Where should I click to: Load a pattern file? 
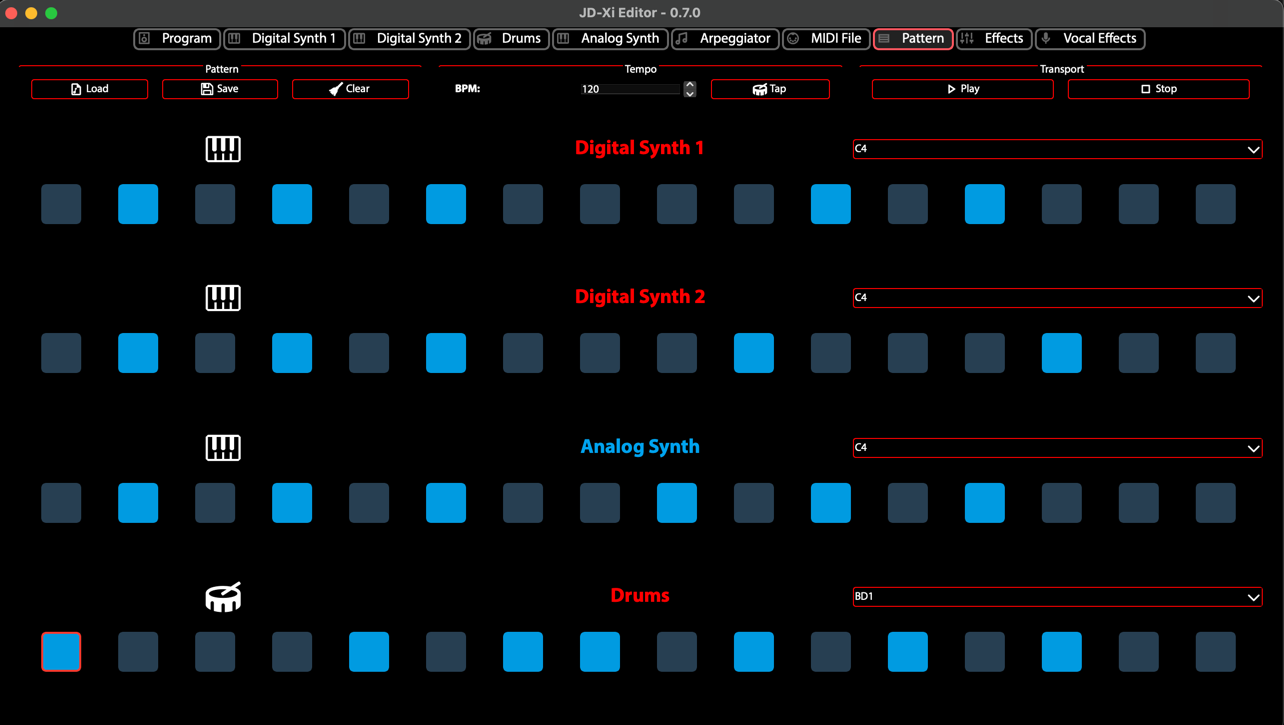point(90,89)
